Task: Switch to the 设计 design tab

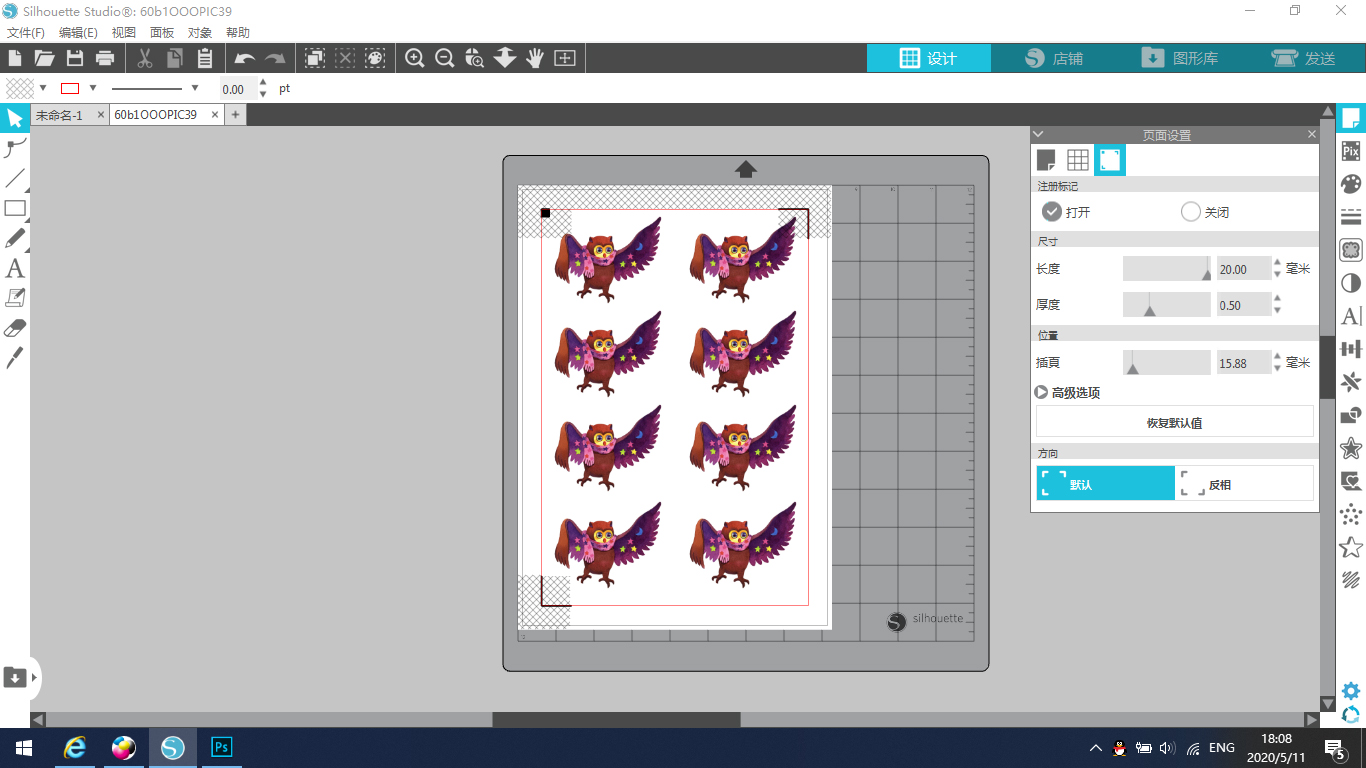Action: [928, 58]
